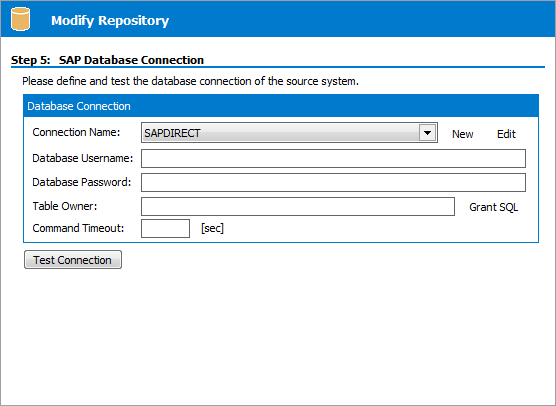The height and width of the screenshot is (406, 556).
Task: Click the 'Please define and test' instruction text
Action: coord(190,81)
